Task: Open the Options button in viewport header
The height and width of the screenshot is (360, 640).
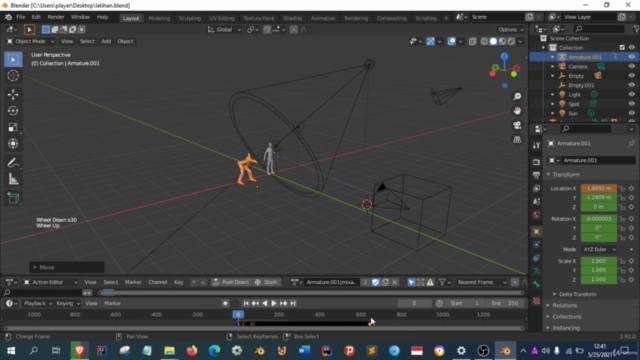Action: coord(511,29)
